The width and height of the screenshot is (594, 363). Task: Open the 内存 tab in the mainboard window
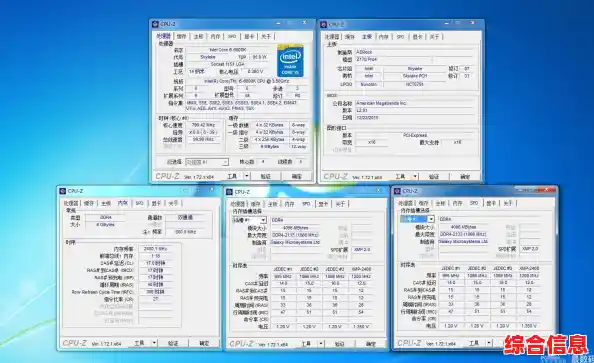click(x=384, y=37)
